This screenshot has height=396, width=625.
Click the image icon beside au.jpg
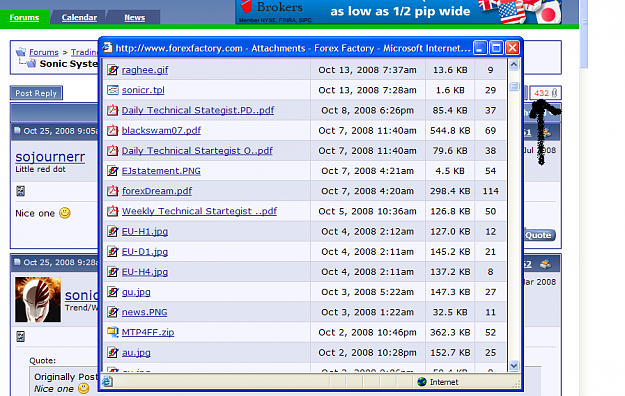112,353
